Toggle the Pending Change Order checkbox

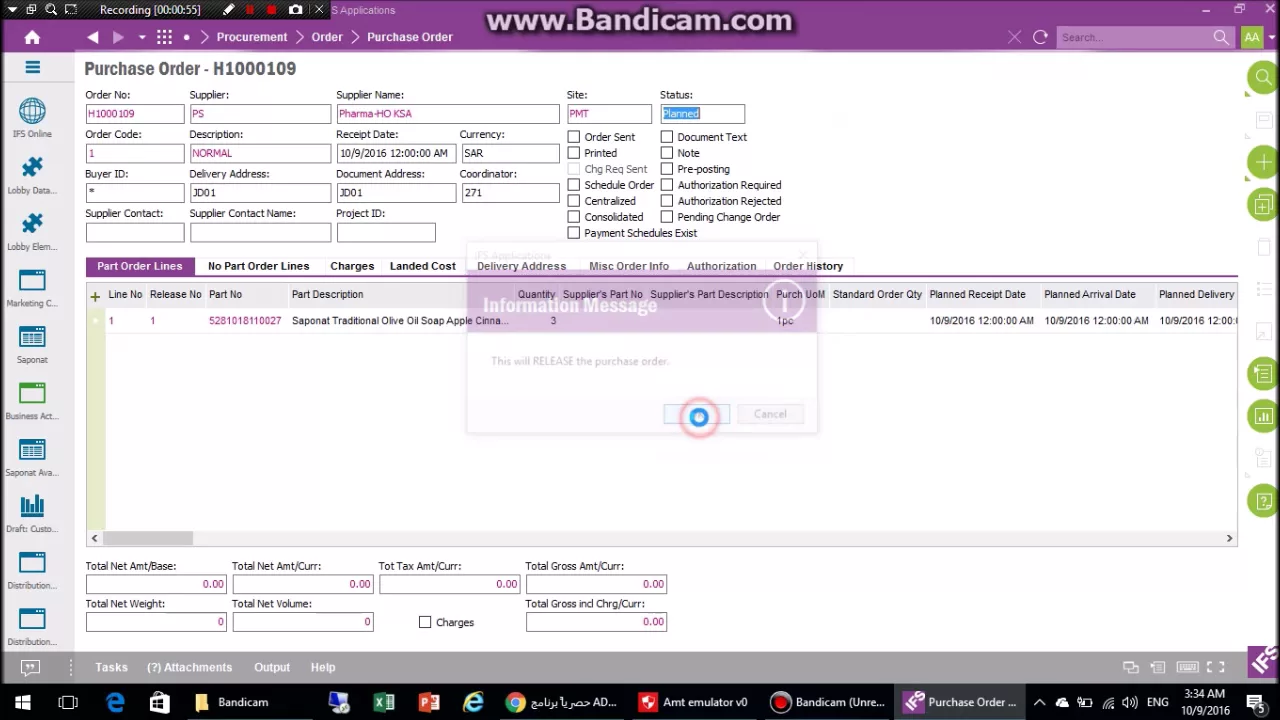click(667, 217)
